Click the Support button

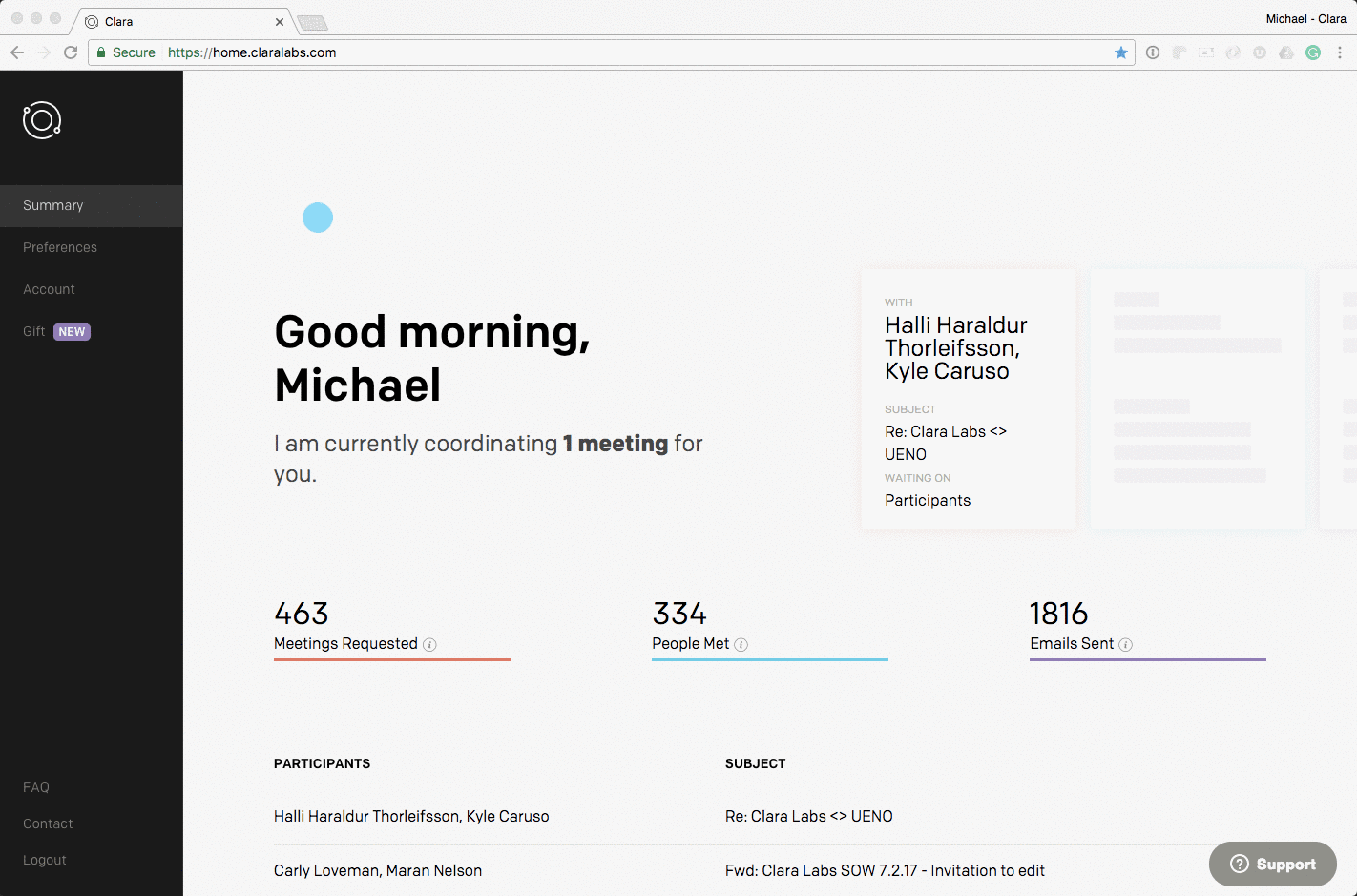pos(1272,865)
